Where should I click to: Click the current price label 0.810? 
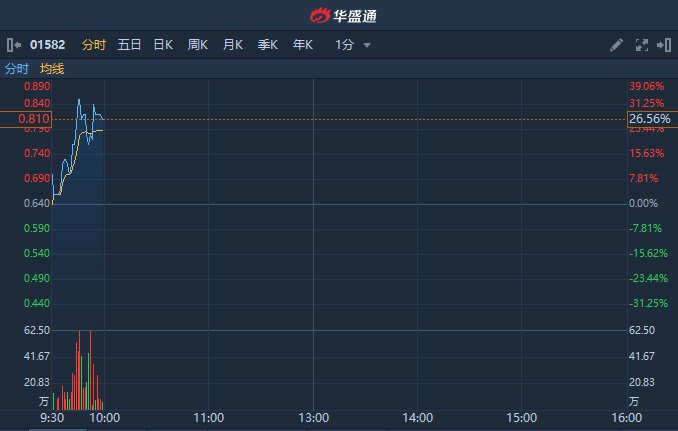click(34, 119)
